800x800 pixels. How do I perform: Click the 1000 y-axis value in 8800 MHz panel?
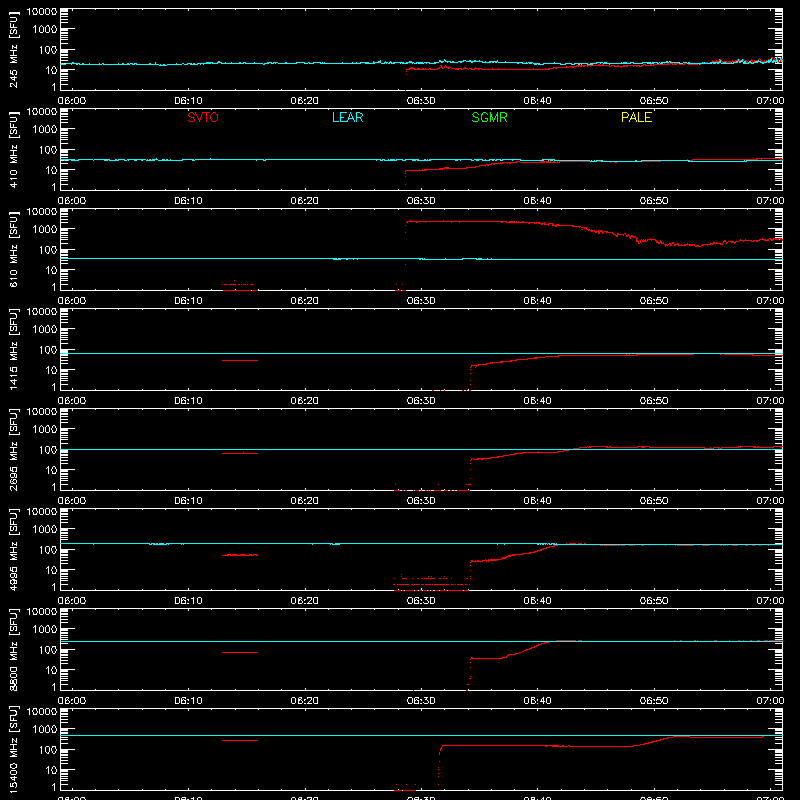click(45, 630)
